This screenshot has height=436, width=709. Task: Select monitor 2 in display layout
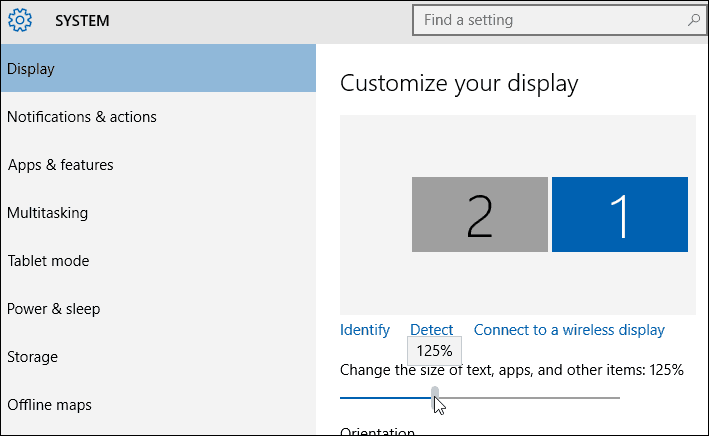(480, 214)
